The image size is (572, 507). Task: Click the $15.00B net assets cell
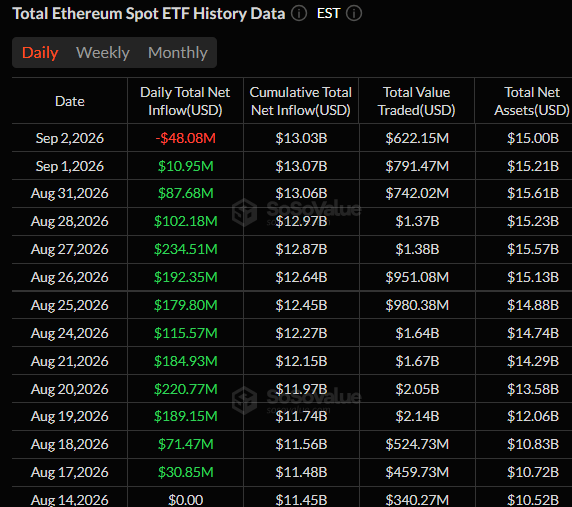tap(533, 138)
